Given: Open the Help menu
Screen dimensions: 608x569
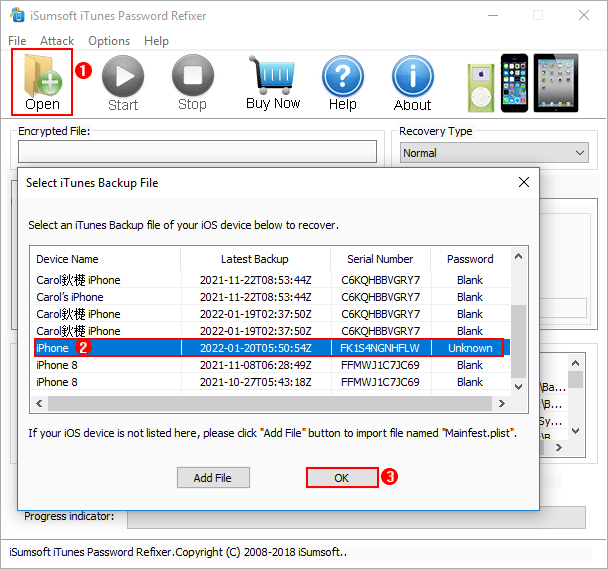Looking at the screenshot, I should (x=156, y=41).
